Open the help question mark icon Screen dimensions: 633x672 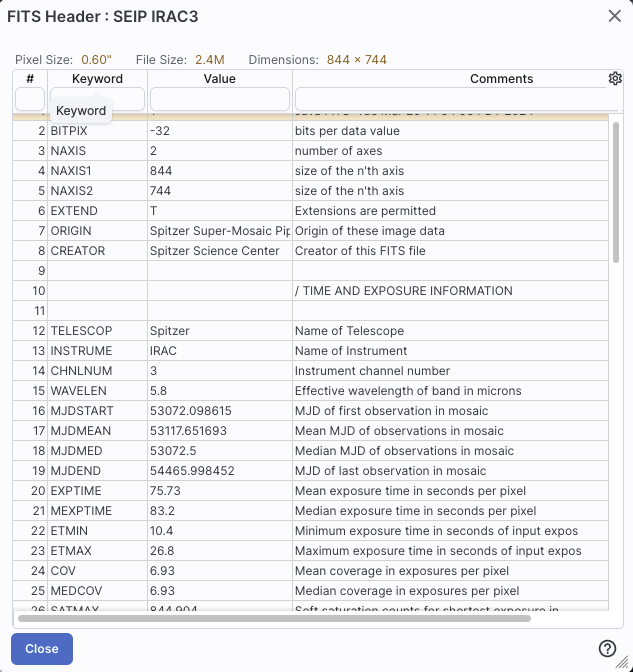607,648
